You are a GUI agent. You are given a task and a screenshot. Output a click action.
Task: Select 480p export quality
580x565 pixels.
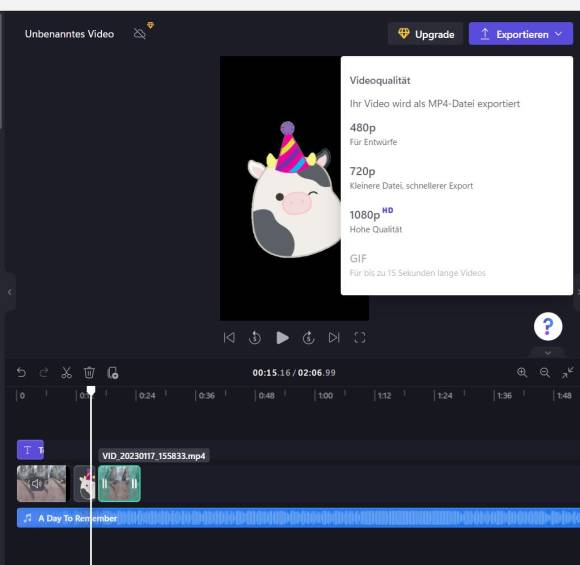[x=456, y=135]
